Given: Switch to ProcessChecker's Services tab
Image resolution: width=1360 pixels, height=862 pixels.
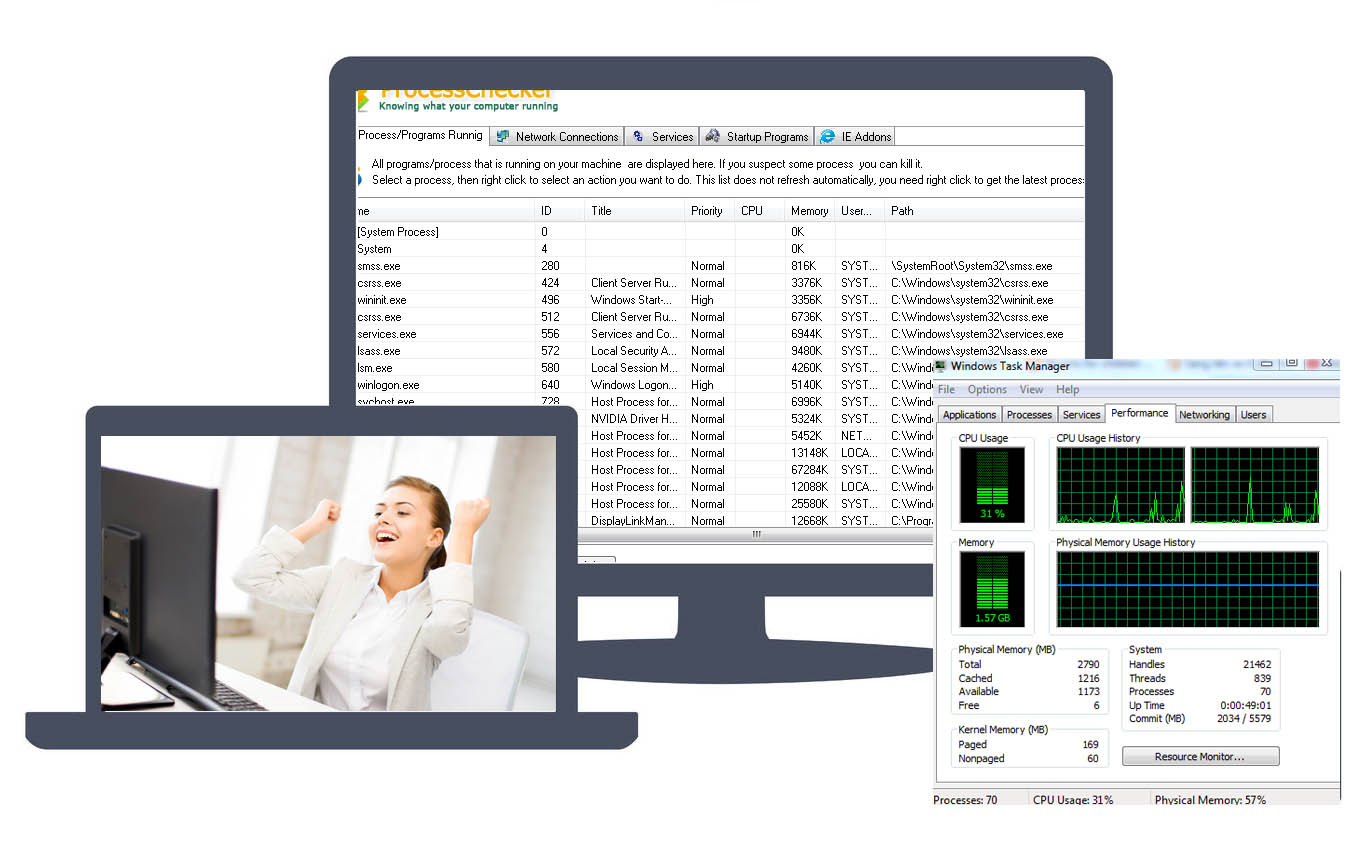Looking at the screenshot, I should click(x=662, y=136).
